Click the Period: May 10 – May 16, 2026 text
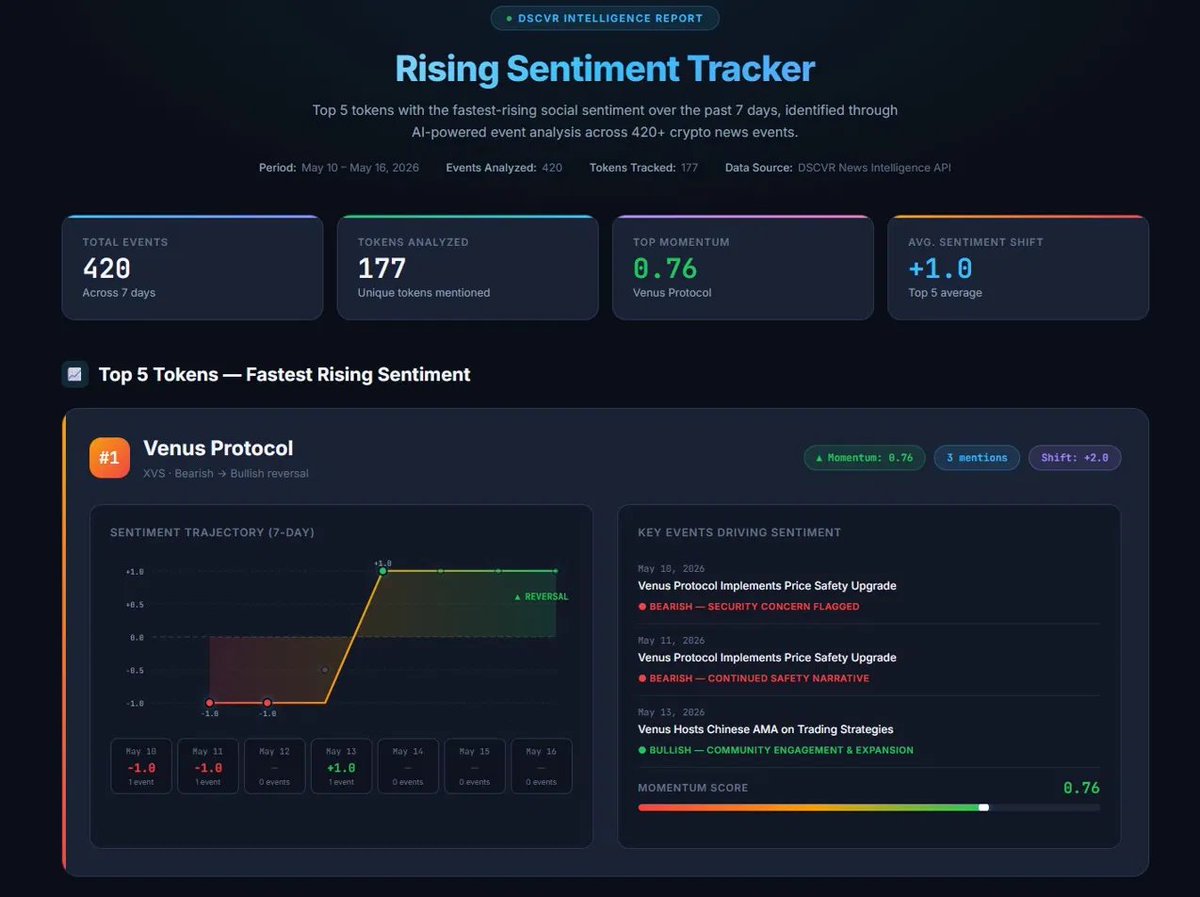This screenshot has width=1200, height=897. click(x=339, y=168)
